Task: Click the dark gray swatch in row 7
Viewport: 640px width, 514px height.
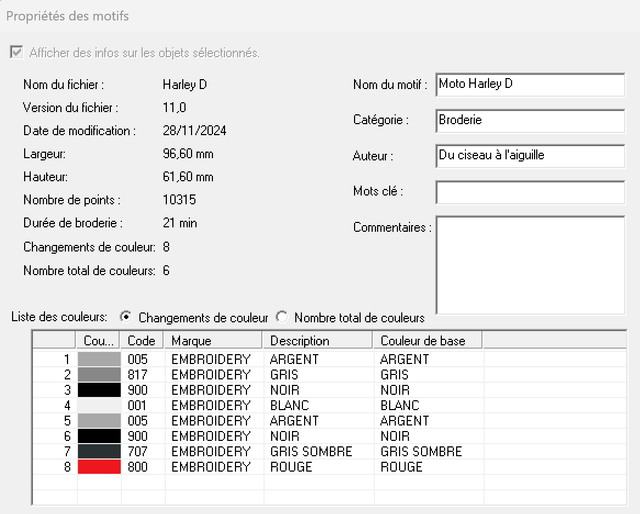Action: coord(99,452)
